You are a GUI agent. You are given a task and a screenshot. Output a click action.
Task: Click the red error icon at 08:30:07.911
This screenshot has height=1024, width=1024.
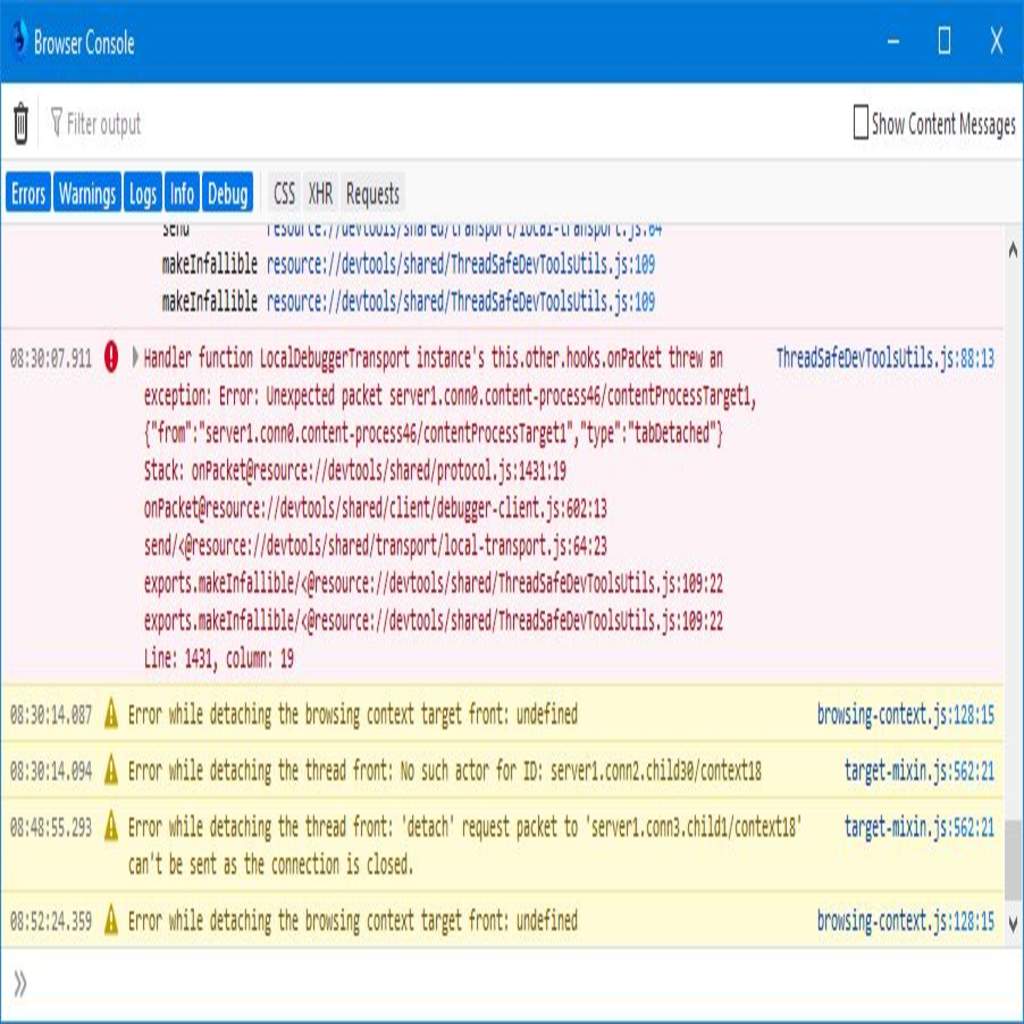point(111,357)
